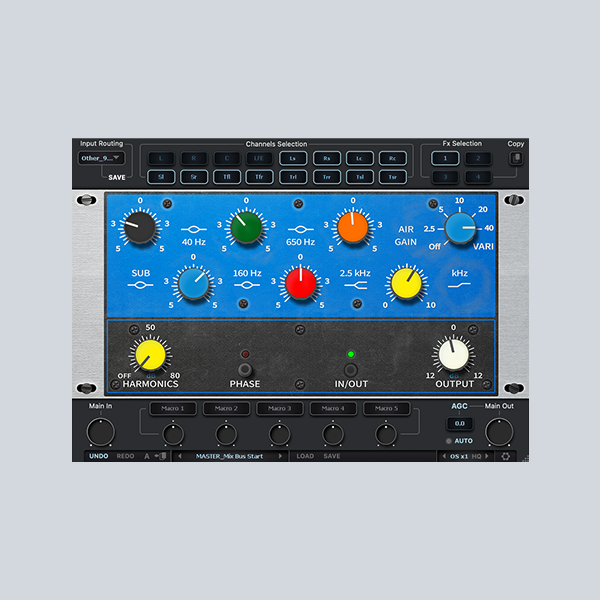Toggle the Tsr channel button
600x600 pixels.
[x=393, y=177]
